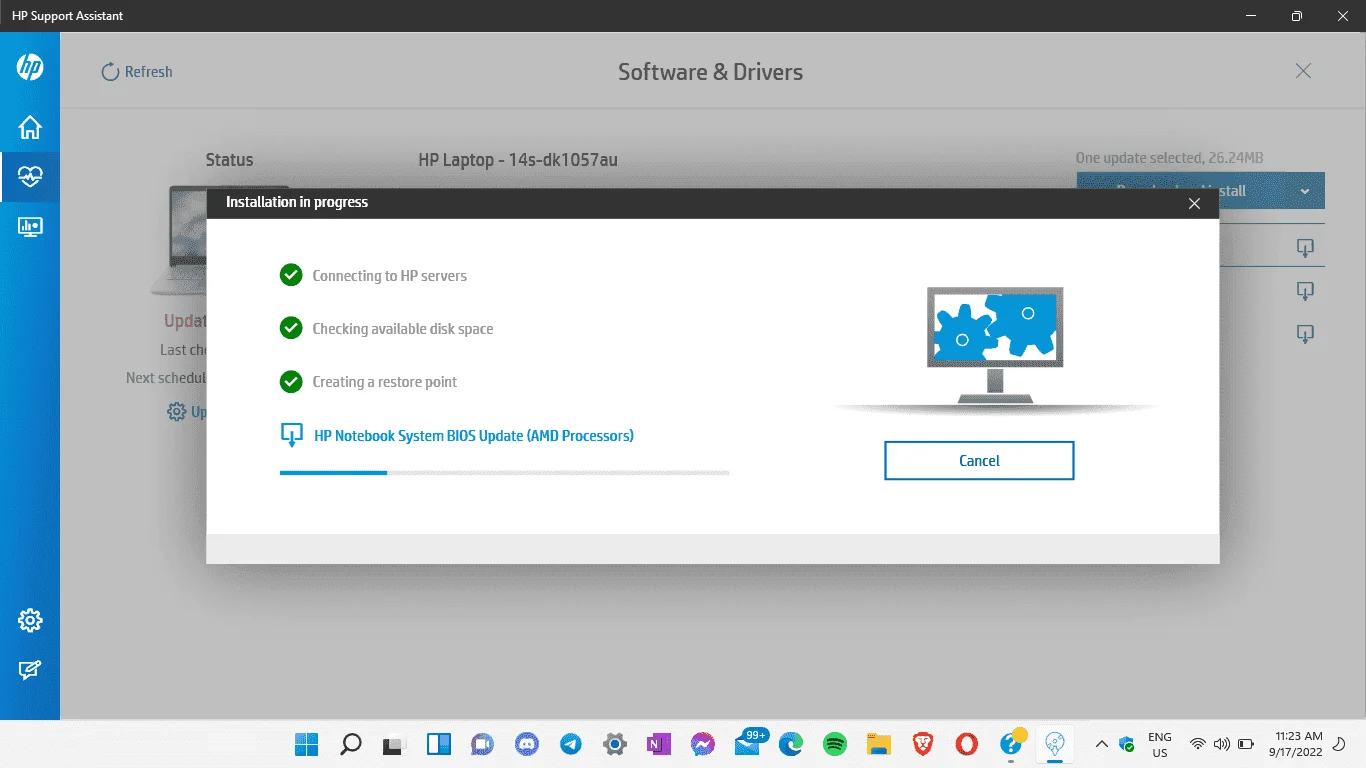Screen dimensions: 1366x768
Task: Open the device health heart-monitor sidebar icon
Action: click(30, 177)
